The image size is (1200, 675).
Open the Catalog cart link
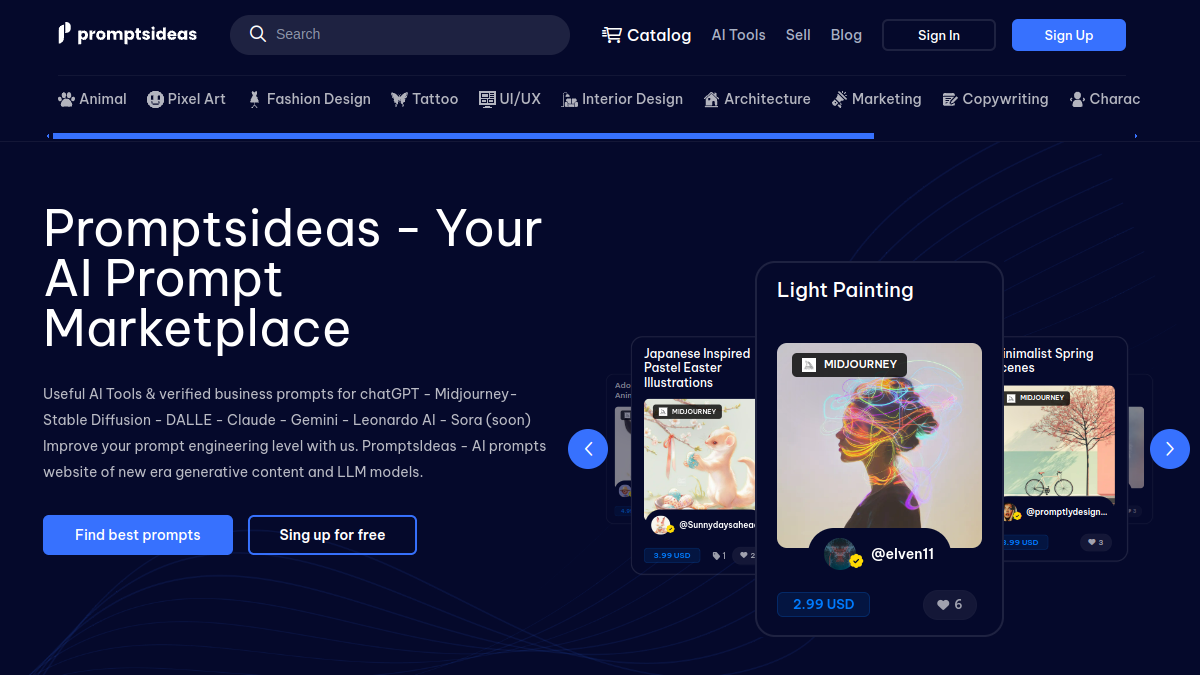(x=646, y=35)
